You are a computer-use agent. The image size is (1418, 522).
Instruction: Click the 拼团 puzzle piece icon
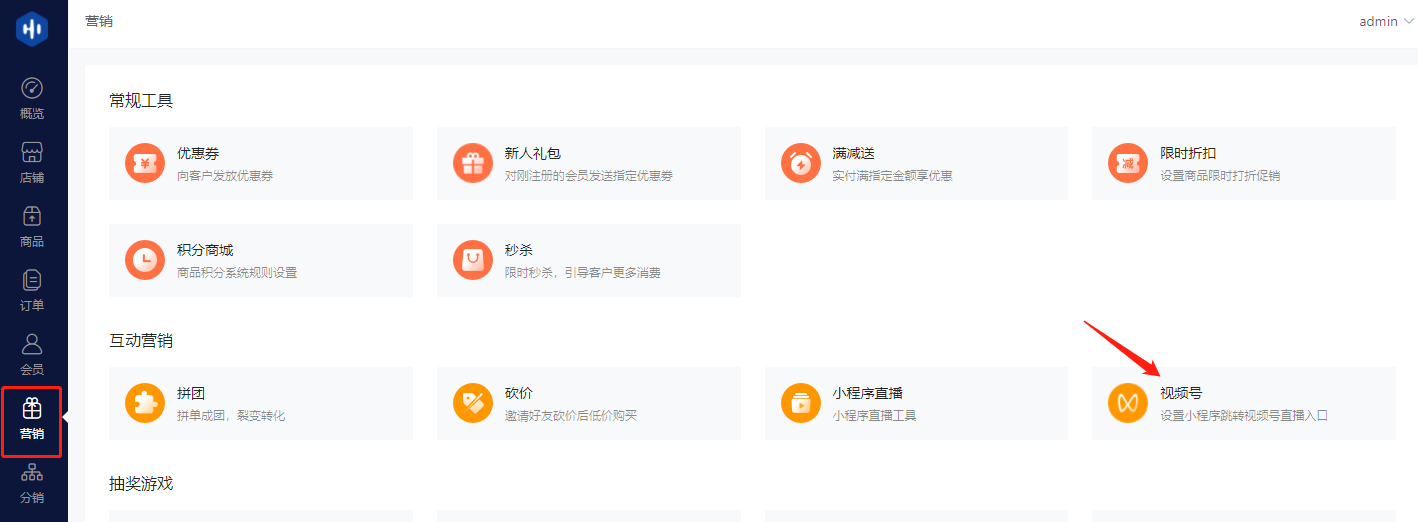(x=145, y=403)
